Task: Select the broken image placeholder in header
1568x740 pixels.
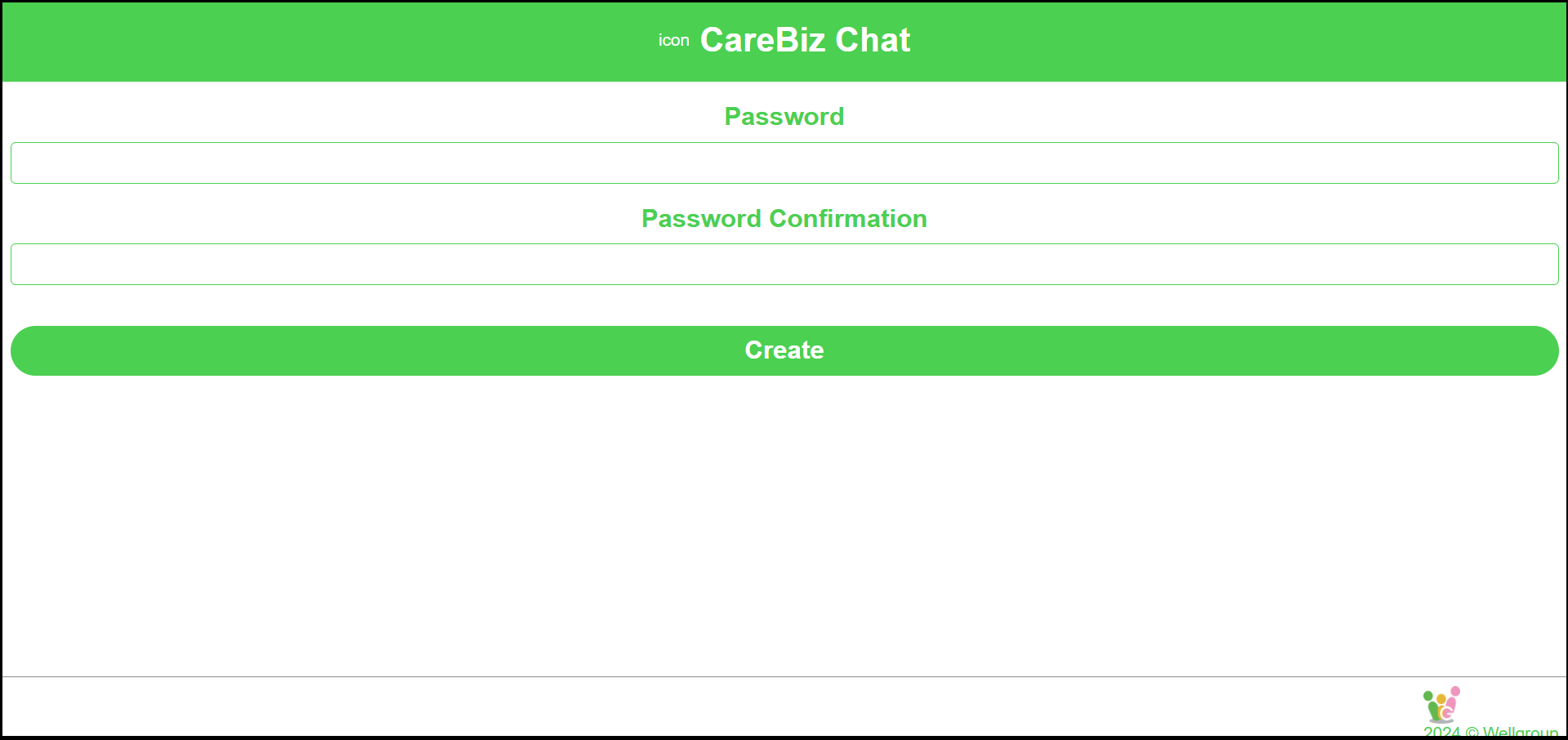Action: [673, 41]
